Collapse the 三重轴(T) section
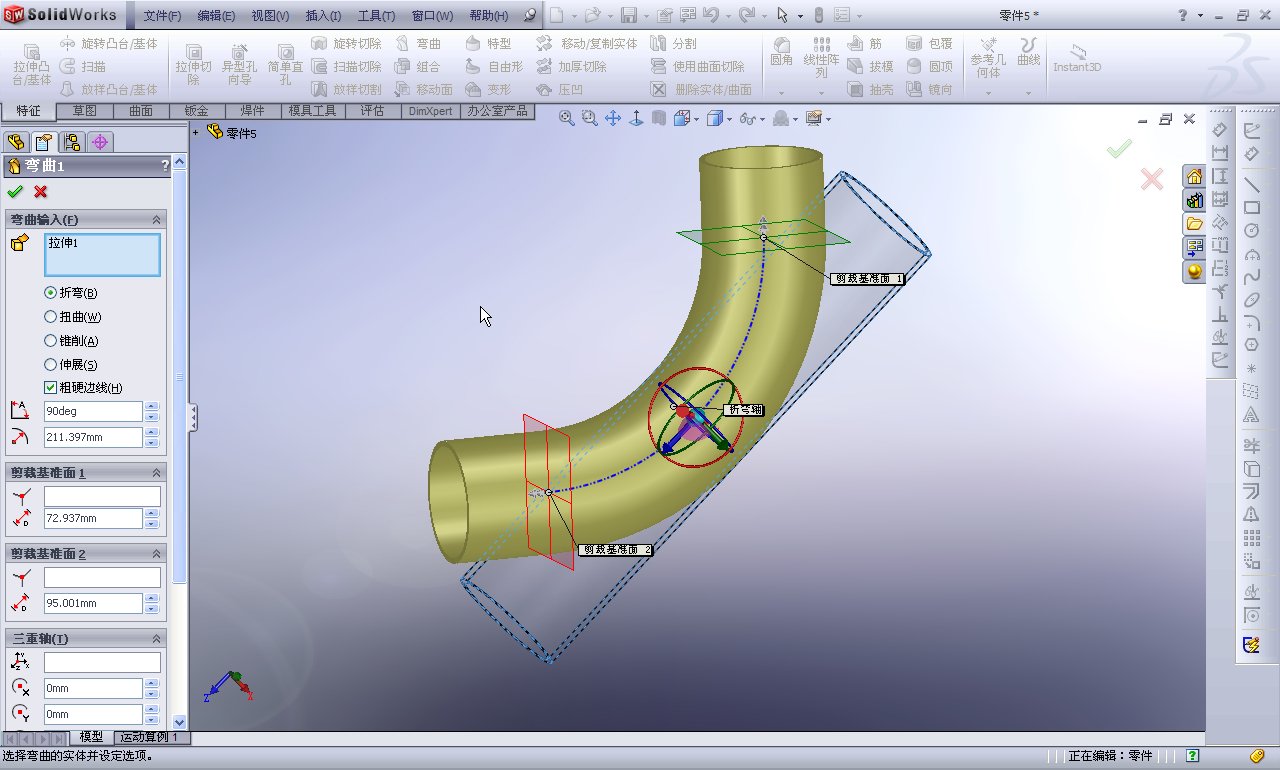The height and width of the screenshot is (770, 1280). point(156,638)
